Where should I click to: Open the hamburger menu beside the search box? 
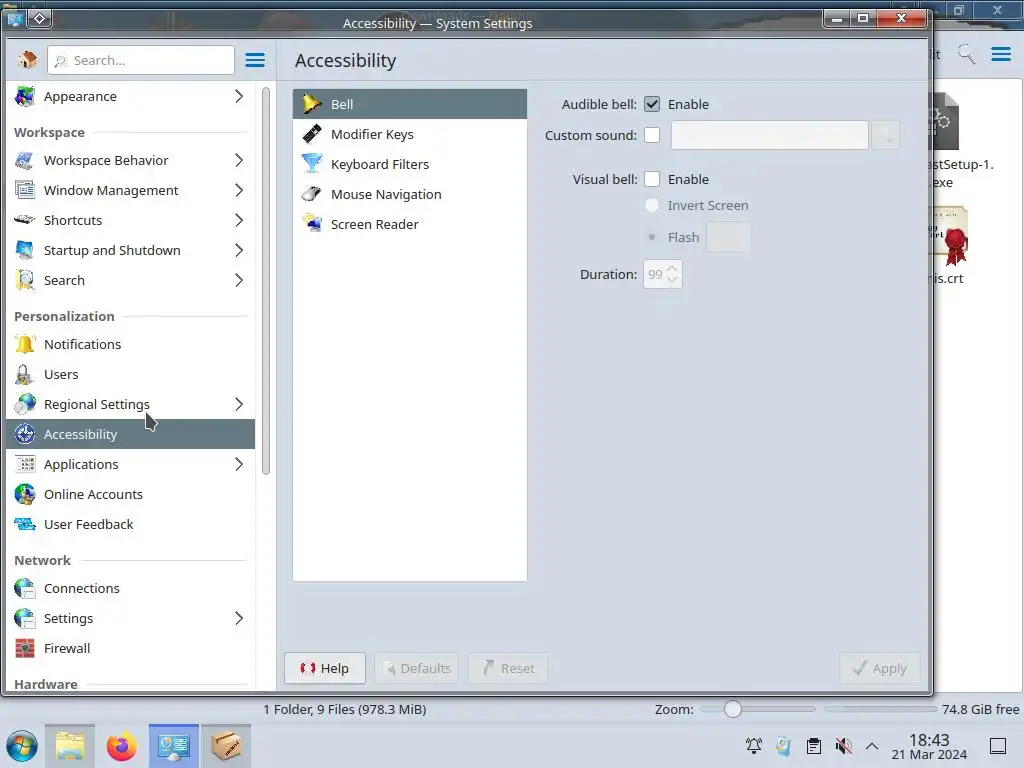[x=255, y=60]
